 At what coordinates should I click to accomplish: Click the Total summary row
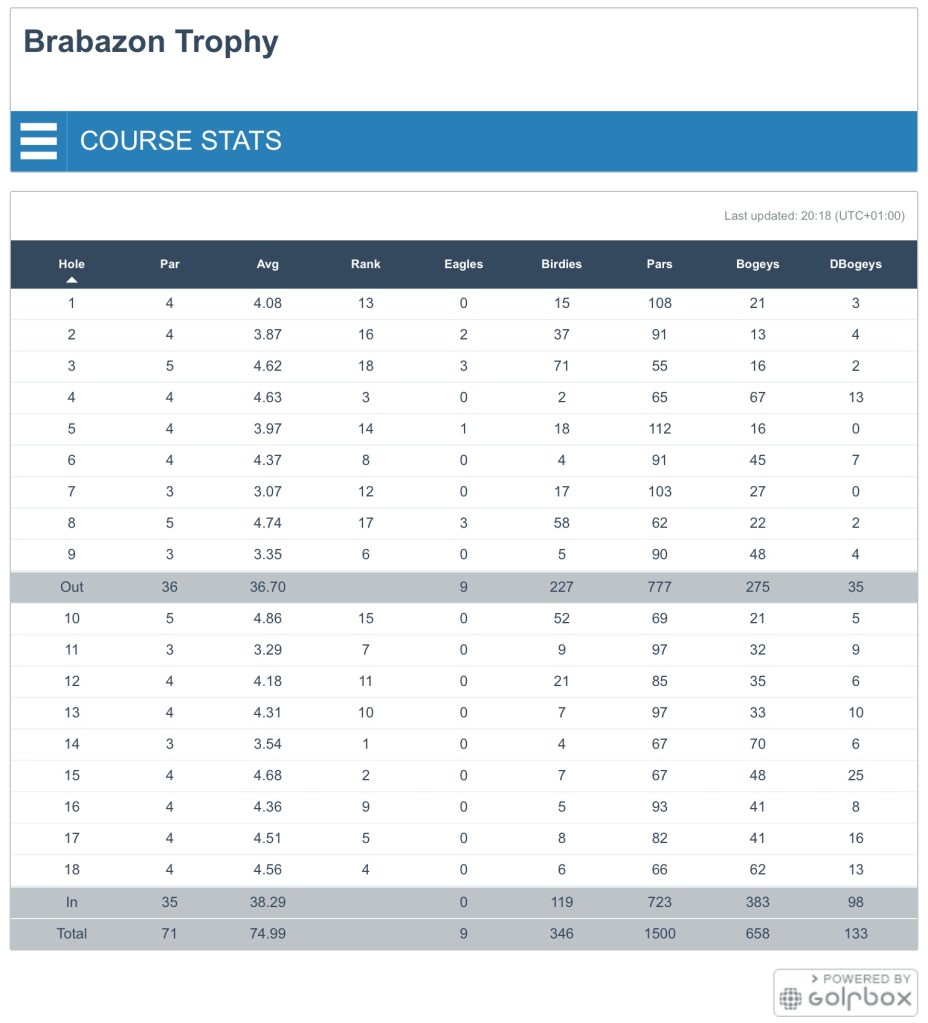tap(464, 934)
